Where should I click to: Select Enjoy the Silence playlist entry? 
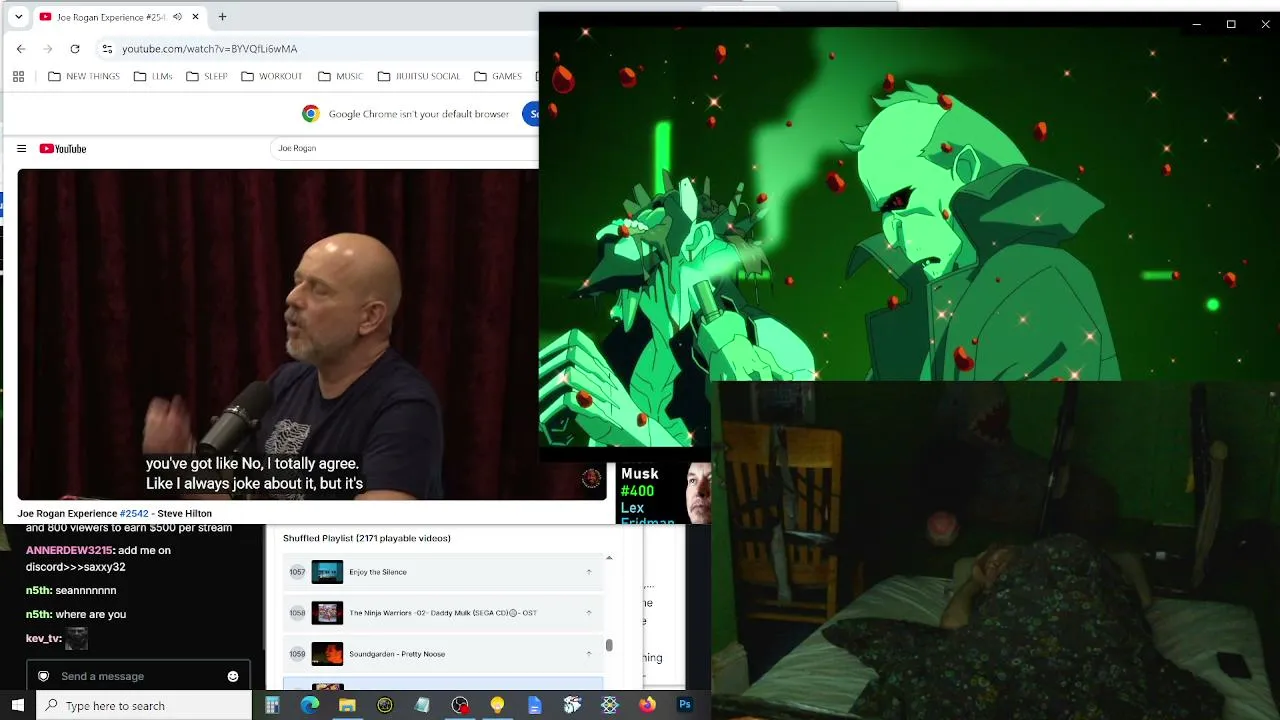click(x=443, y=572)
